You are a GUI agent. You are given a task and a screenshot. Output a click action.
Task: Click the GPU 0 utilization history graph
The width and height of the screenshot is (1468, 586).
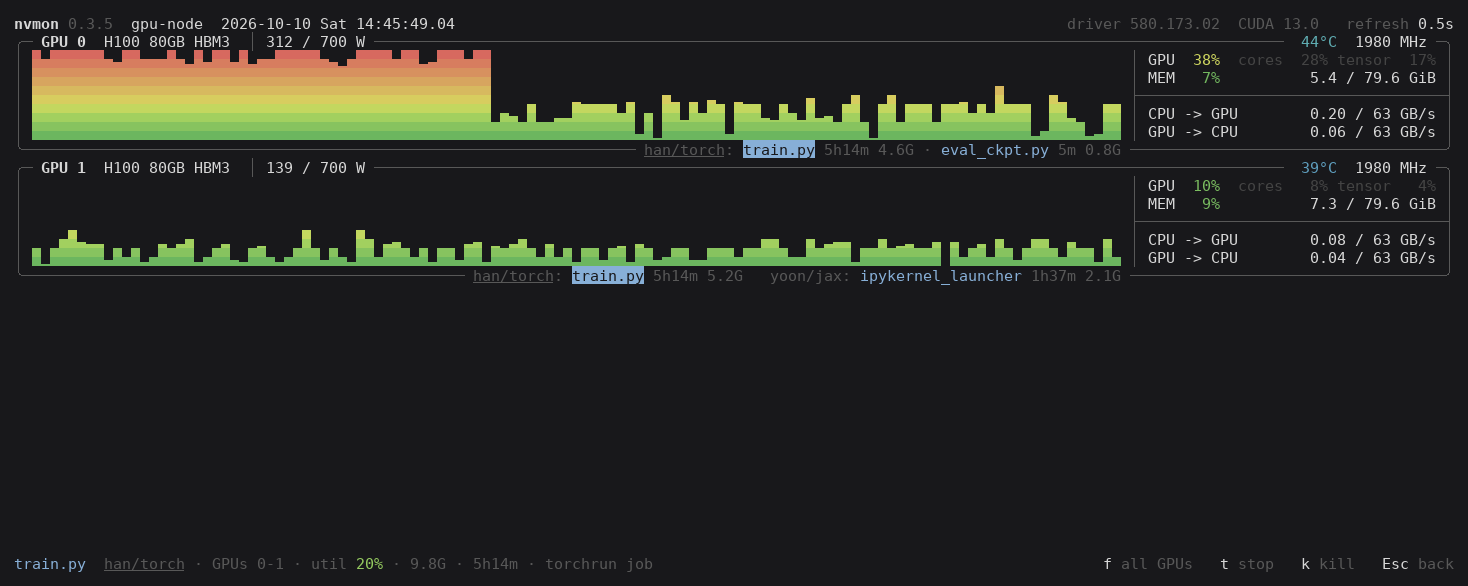tap(576, 95)
